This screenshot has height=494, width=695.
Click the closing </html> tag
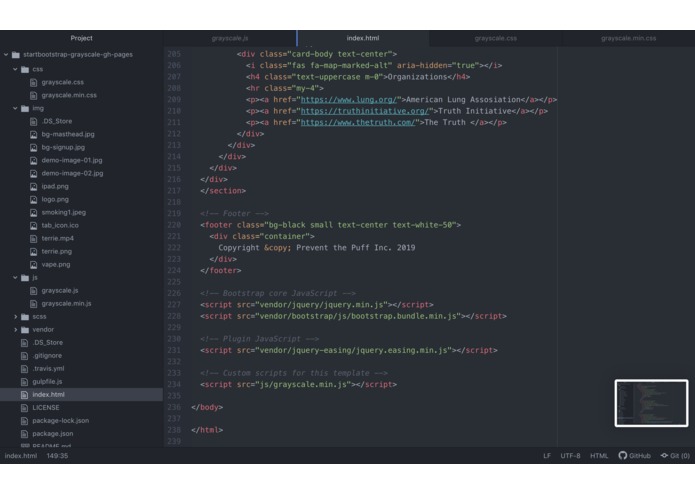coord(207,430)
